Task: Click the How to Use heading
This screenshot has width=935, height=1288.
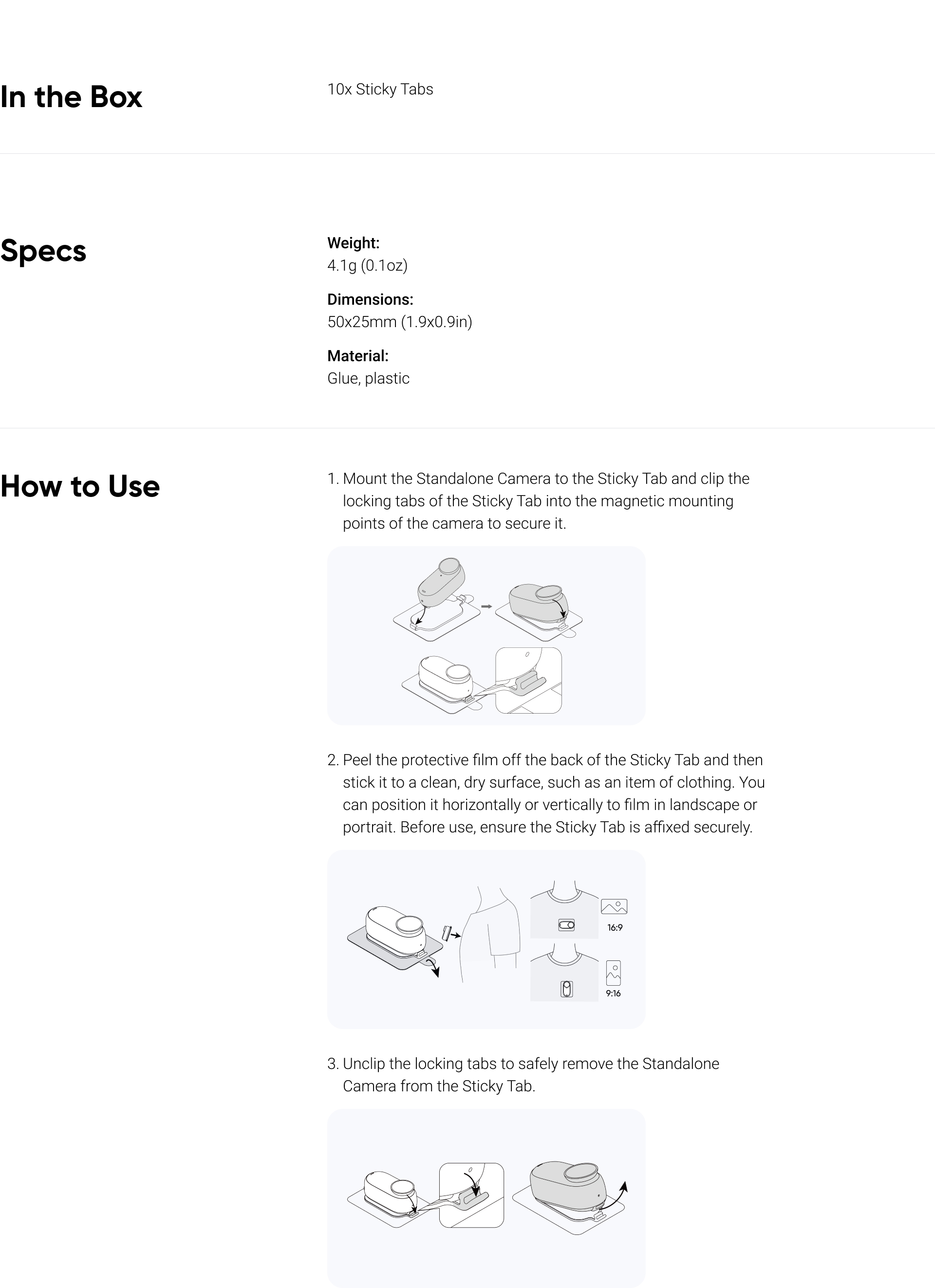Action: (80, 486)
